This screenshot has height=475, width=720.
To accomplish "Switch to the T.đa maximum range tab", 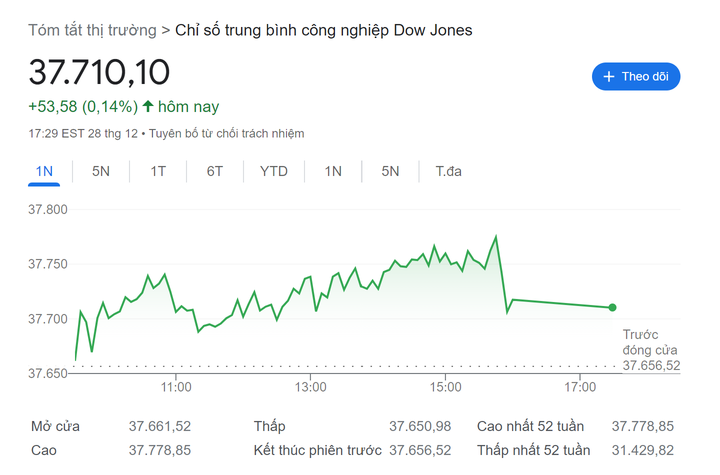I will click(448, 171).
